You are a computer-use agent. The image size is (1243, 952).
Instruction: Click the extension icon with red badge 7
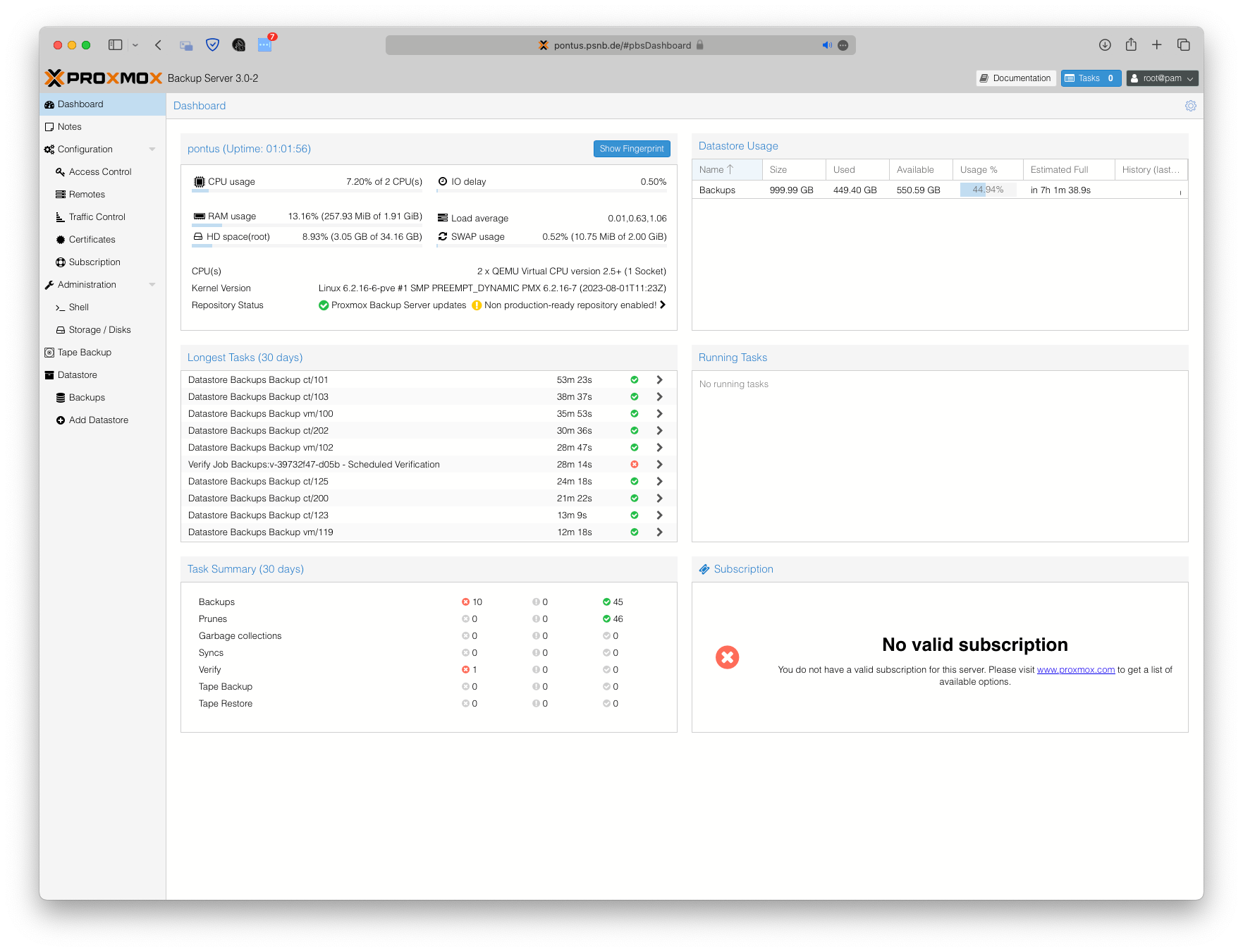[265, 44]
